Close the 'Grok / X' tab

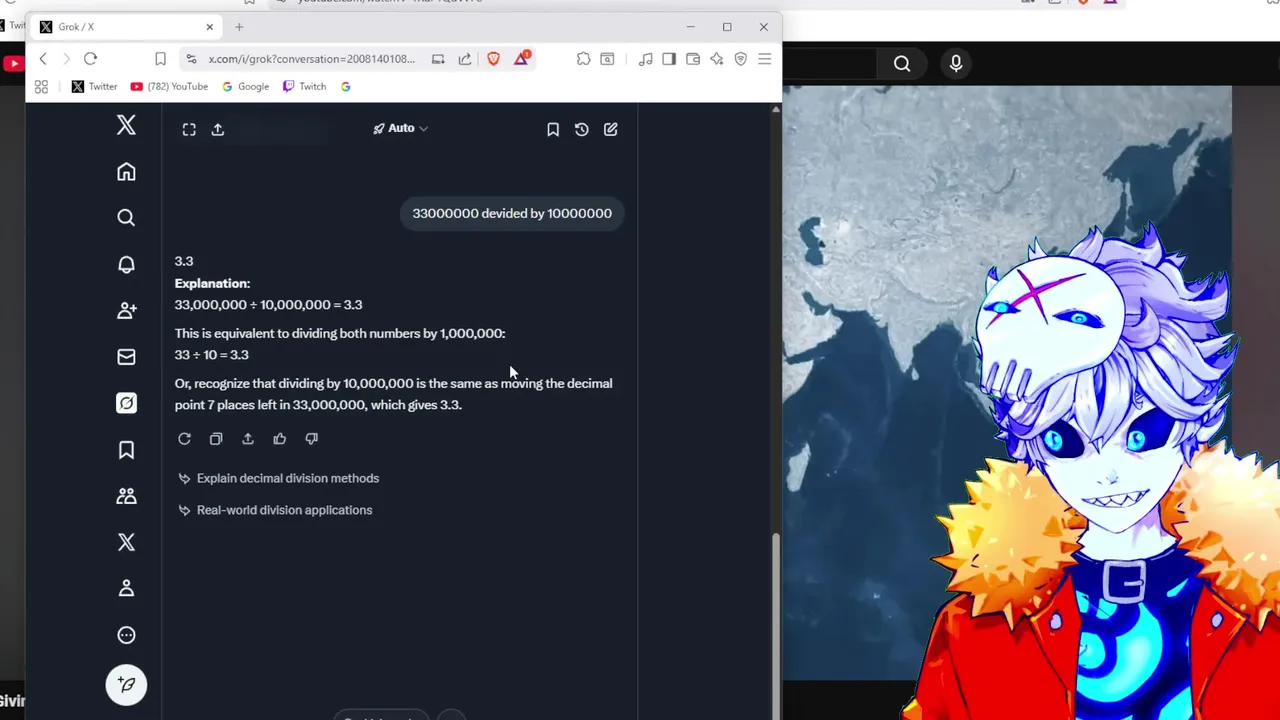209,27
